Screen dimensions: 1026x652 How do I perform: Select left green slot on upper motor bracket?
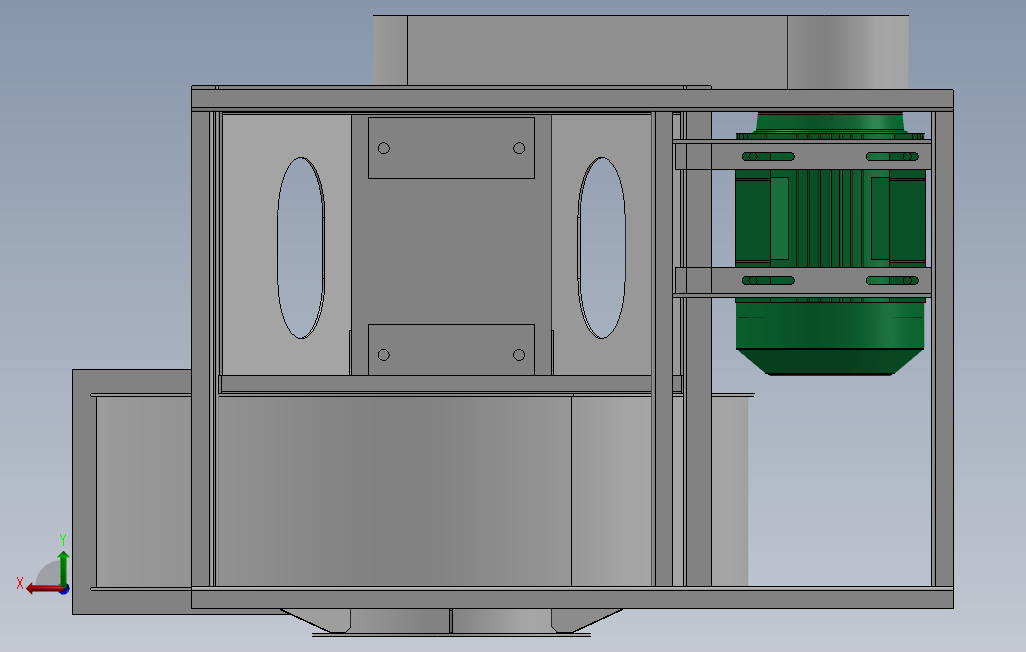[x=768, y=156]
